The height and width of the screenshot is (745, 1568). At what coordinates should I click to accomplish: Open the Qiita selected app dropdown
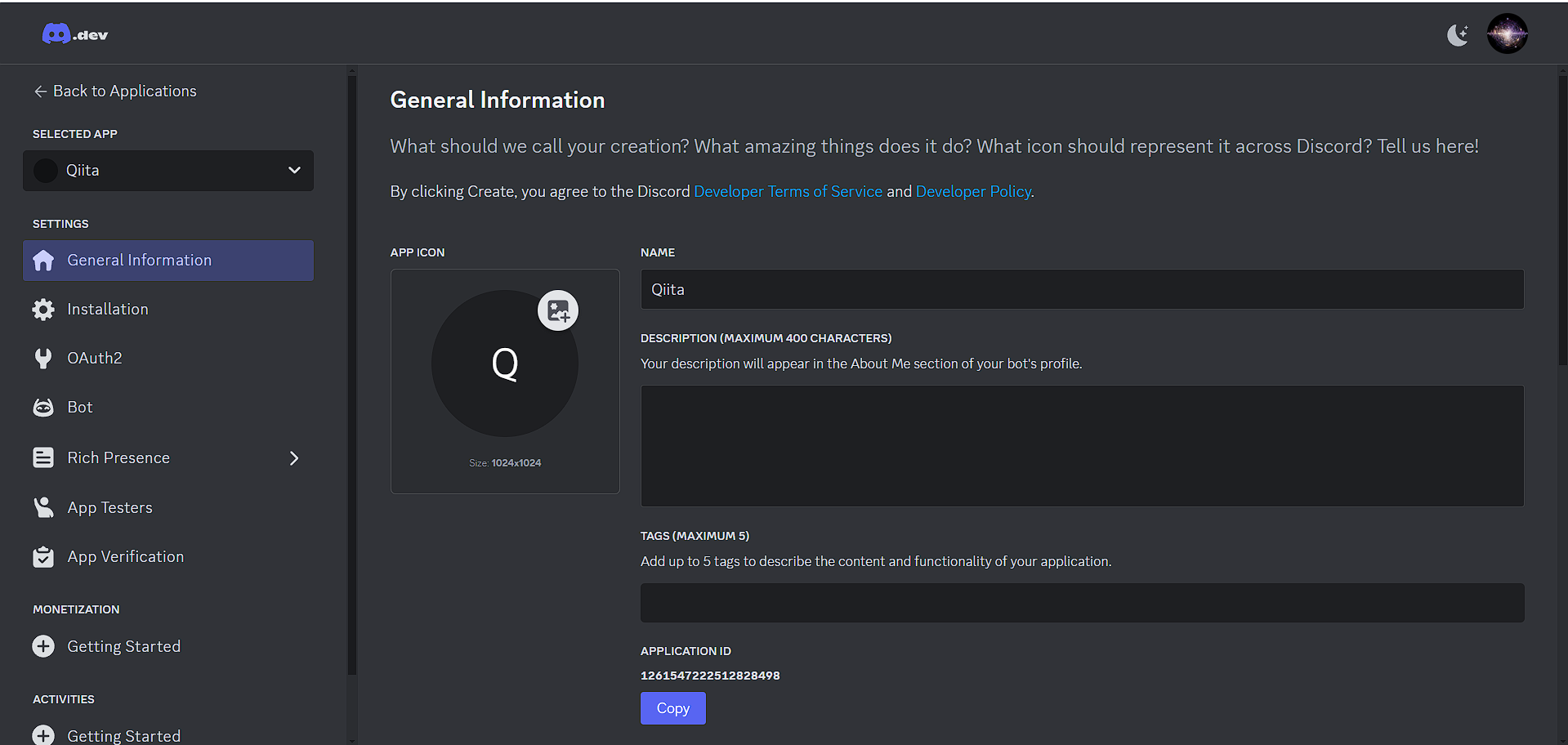tap(168, 170)
